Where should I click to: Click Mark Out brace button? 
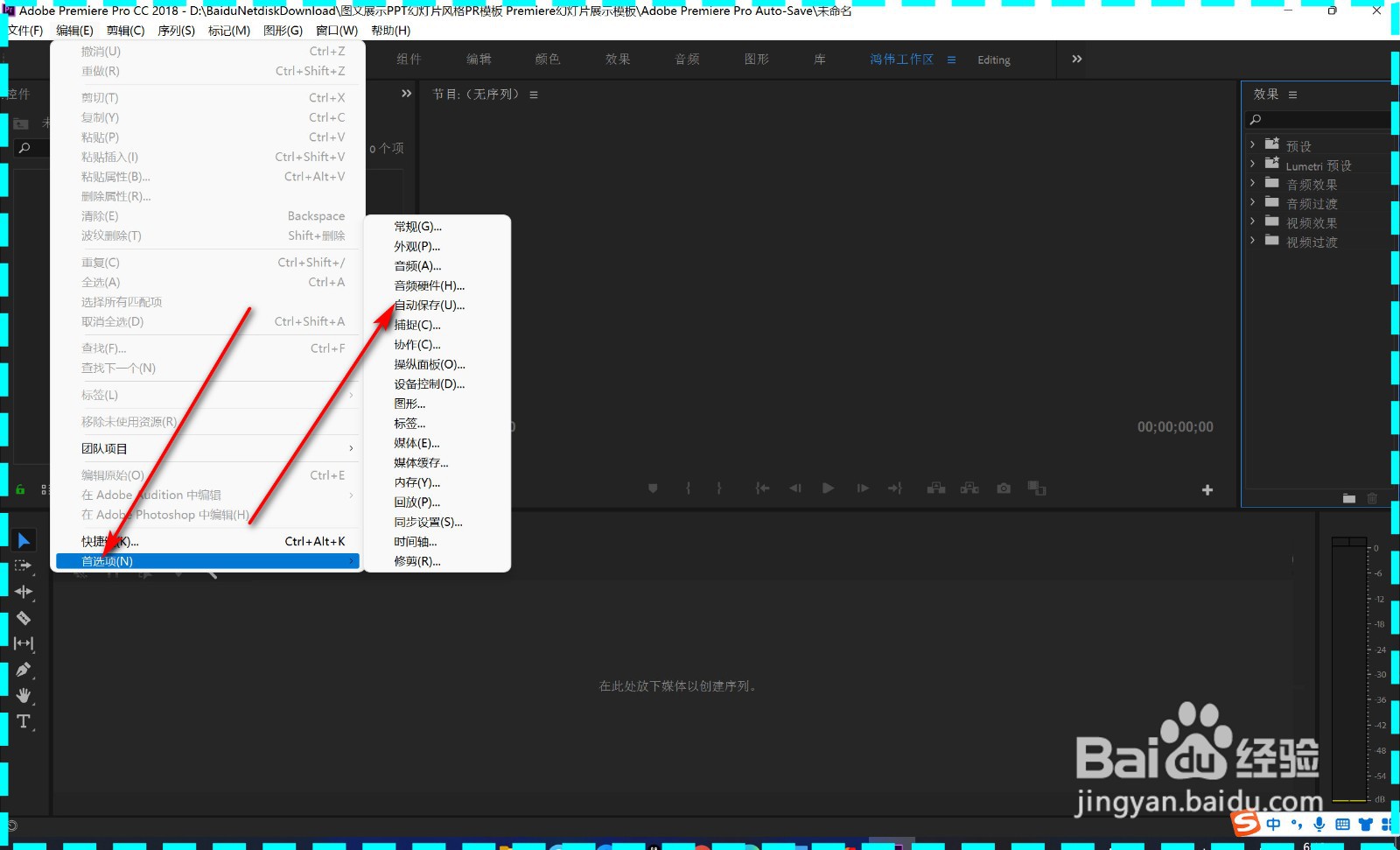point(719,488)
